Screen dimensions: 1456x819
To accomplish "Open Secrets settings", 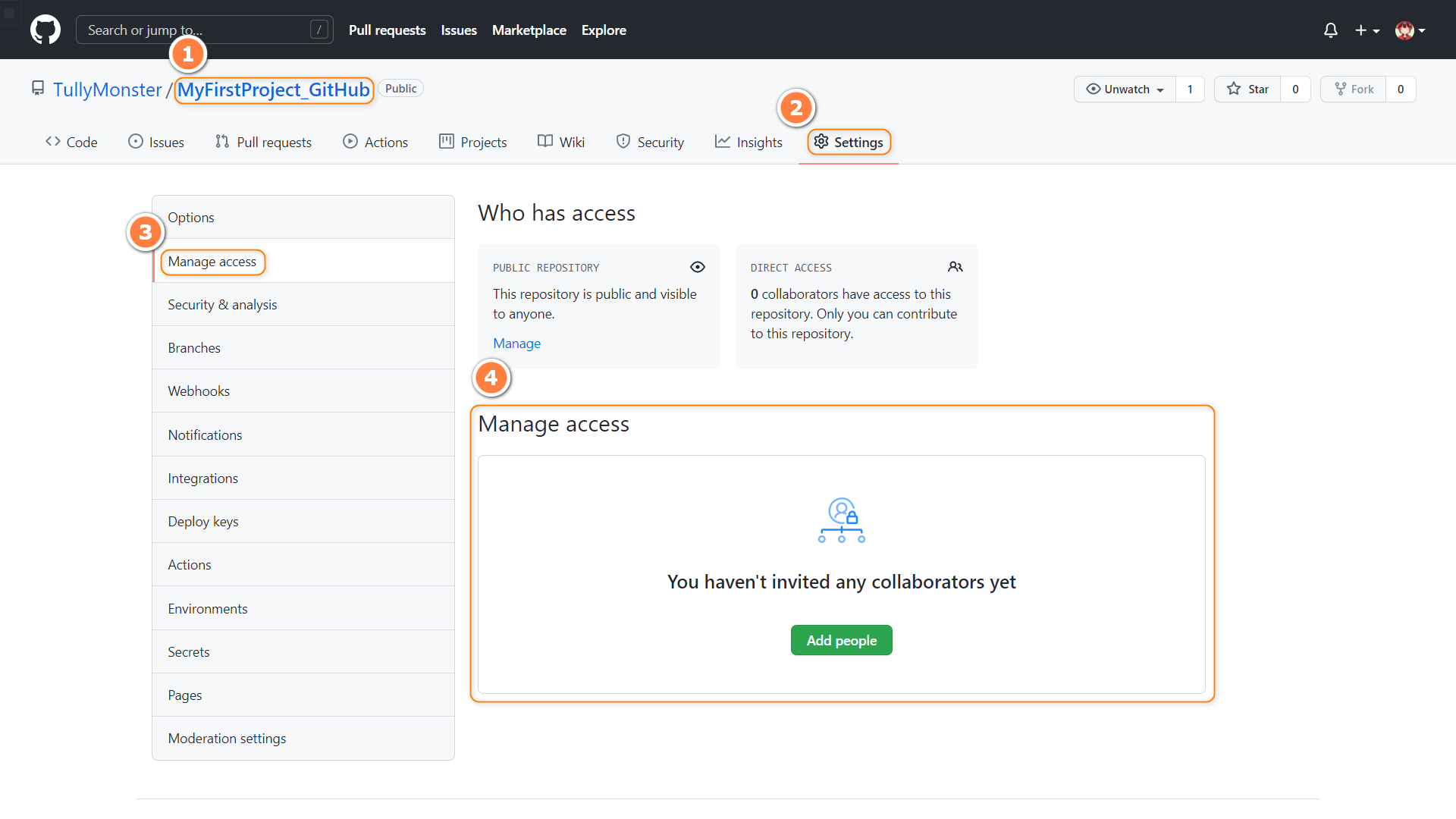I will (x=303, y=651).
